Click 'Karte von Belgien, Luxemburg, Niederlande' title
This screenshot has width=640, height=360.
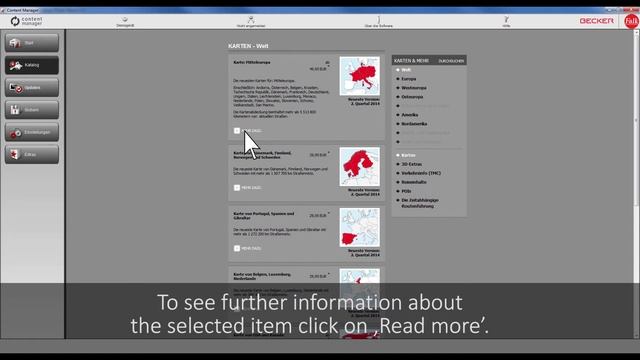pyautogui.click(x=262, y=276)
